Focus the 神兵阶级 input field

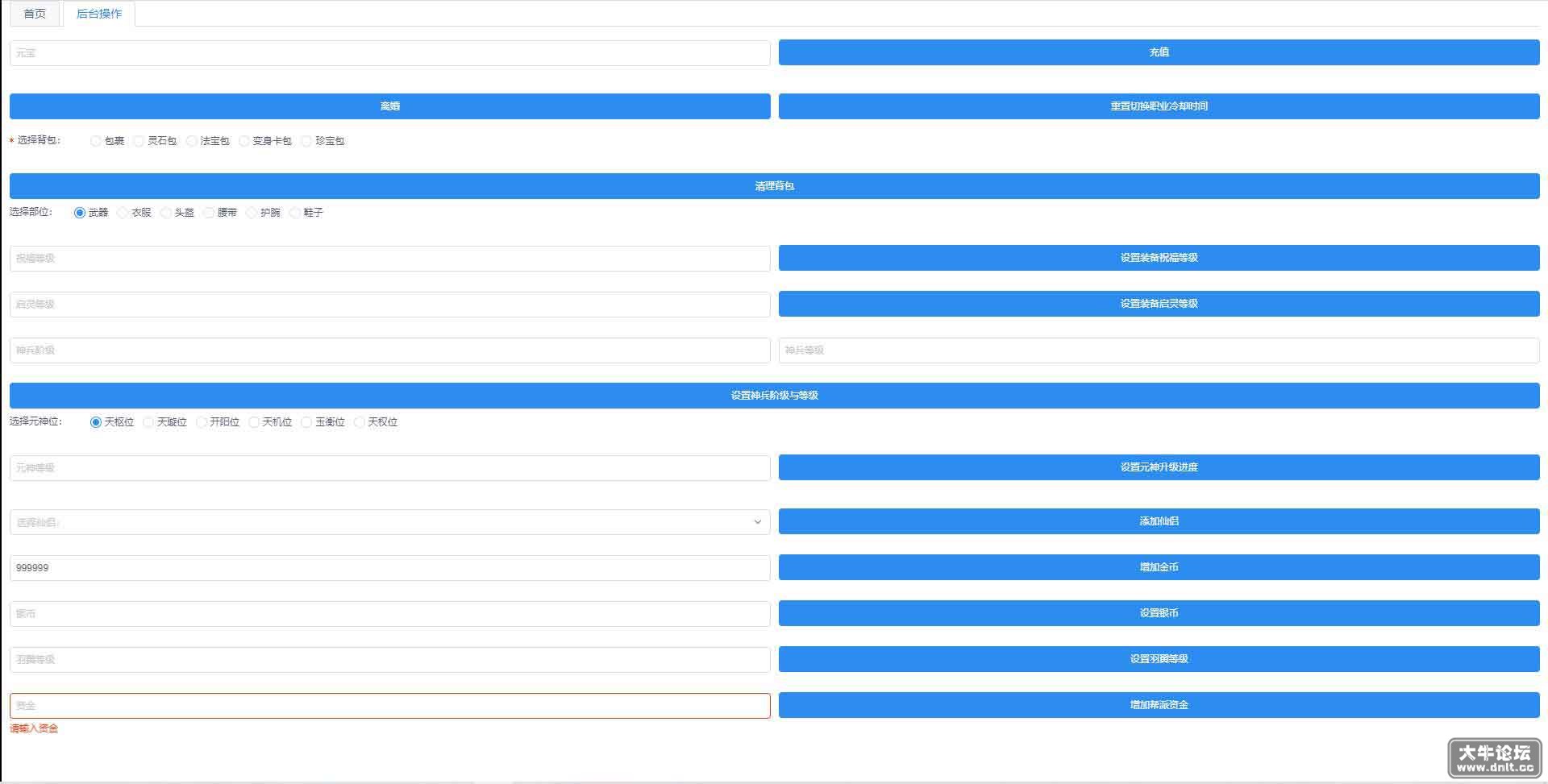tap(390, 351)
